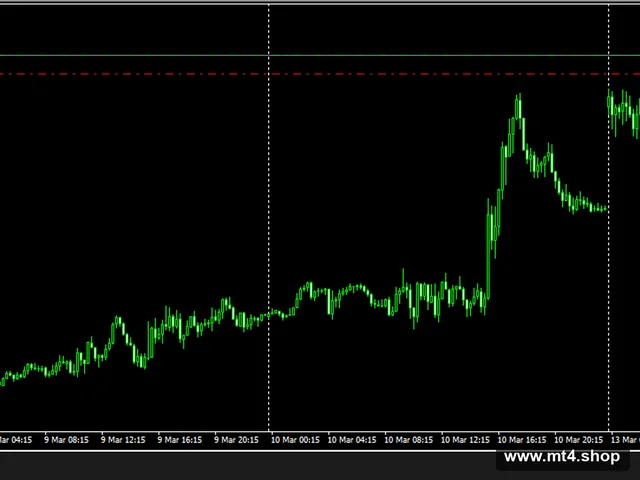This screenshot has width=640, height=480.
Task: Select the red dash-dot horizontal level line
Action: [x=320, y=74]
